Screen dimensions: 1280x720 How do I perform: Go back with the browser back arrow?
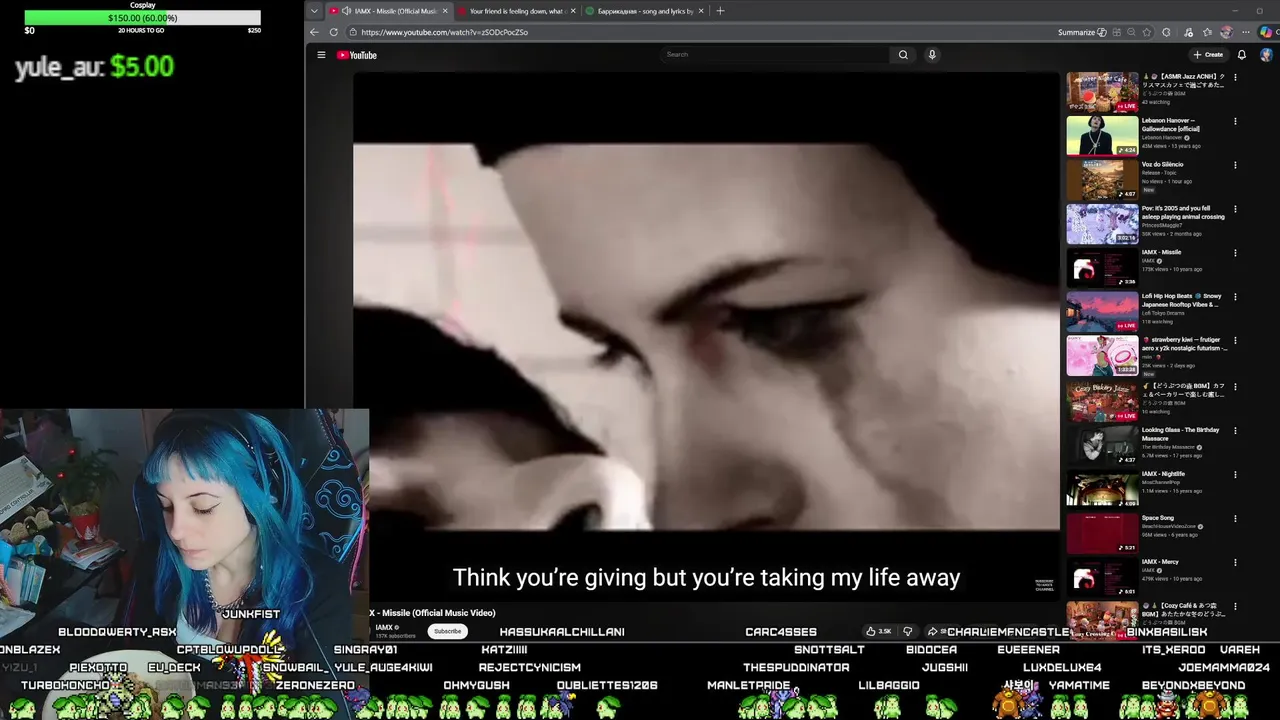point(314,32)
